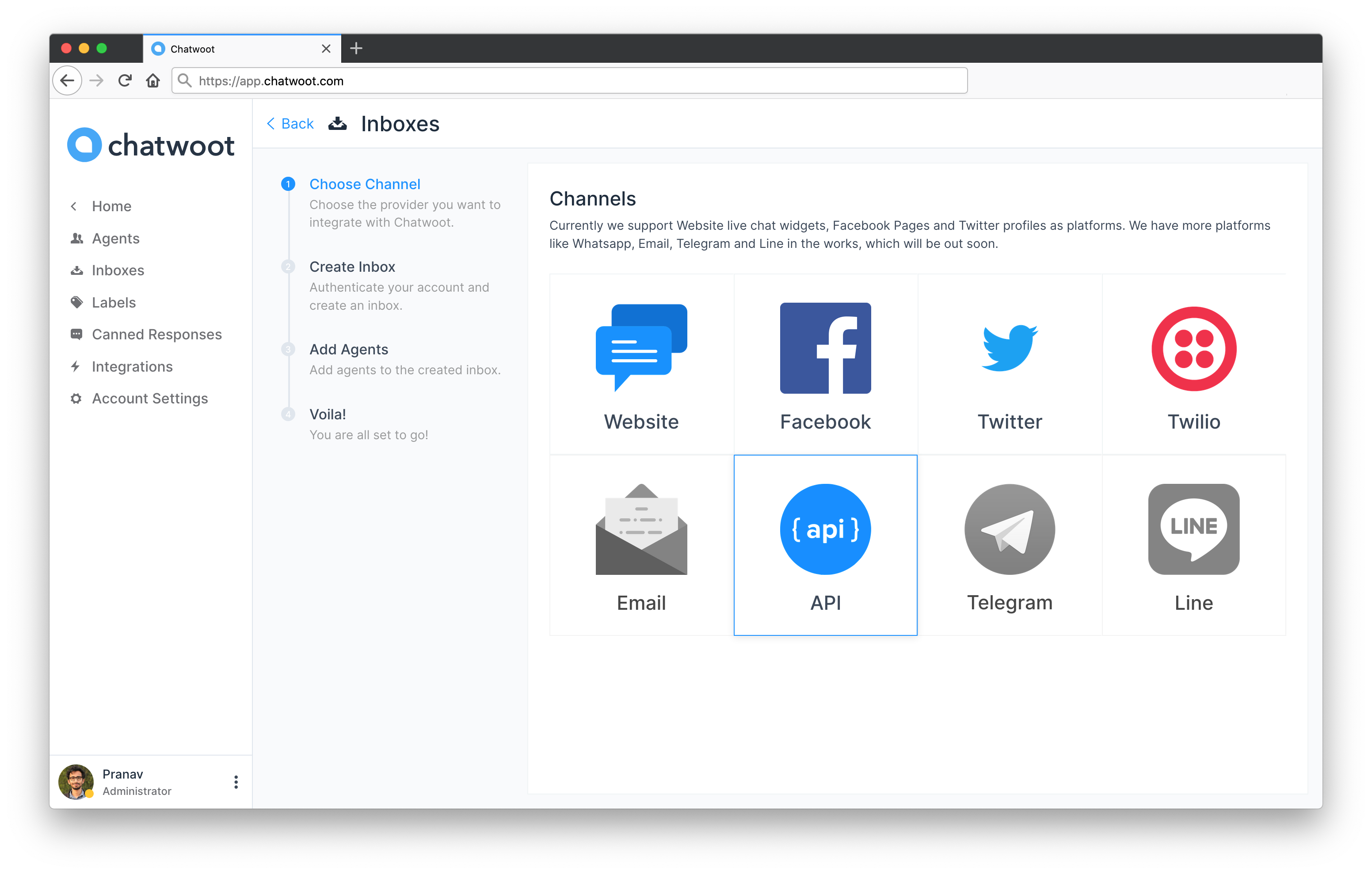1372x874 pixels.
Task: Click the Canned Responses sidebar item
Action: [x=144, y=335]
